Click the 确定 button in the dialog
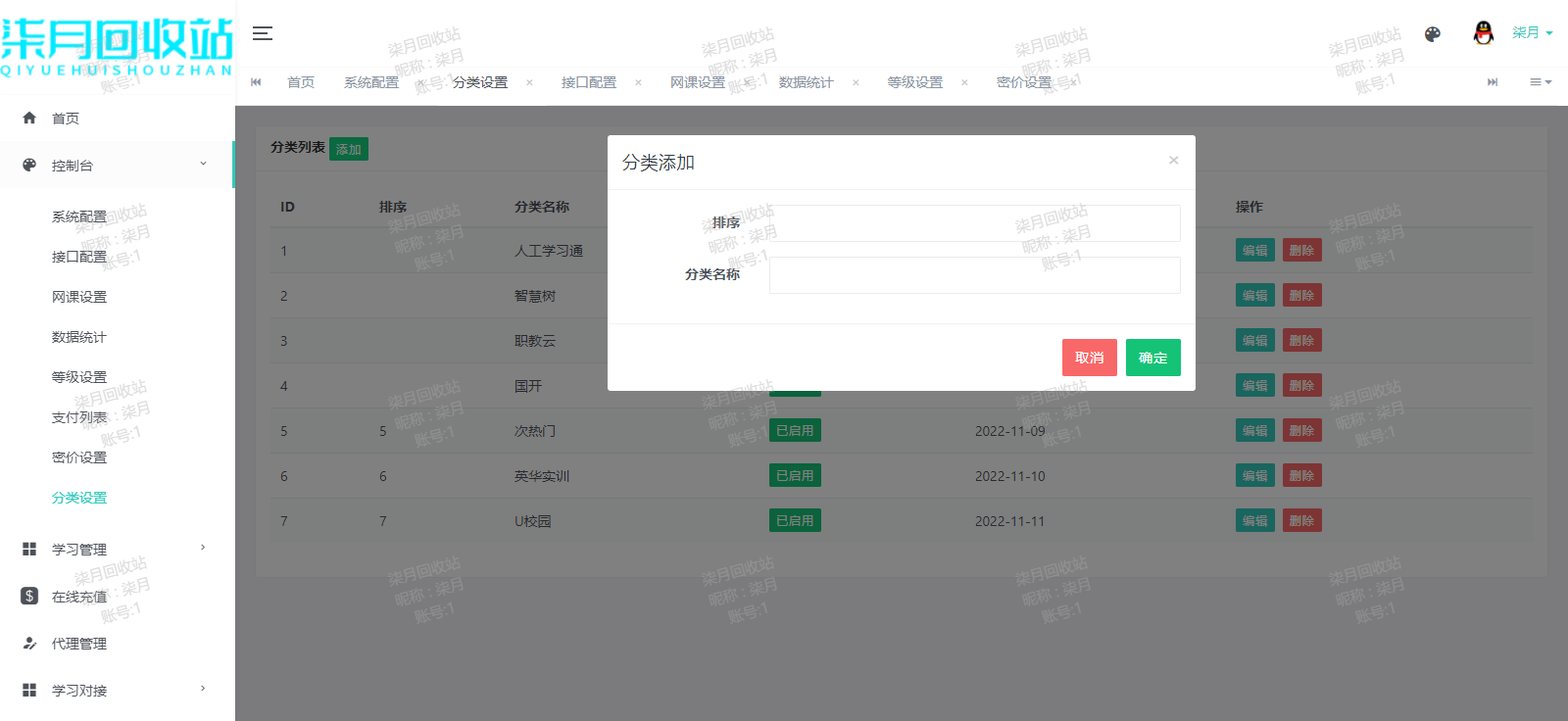Screen dimensions: 1568x721 tap(1153, 358)
